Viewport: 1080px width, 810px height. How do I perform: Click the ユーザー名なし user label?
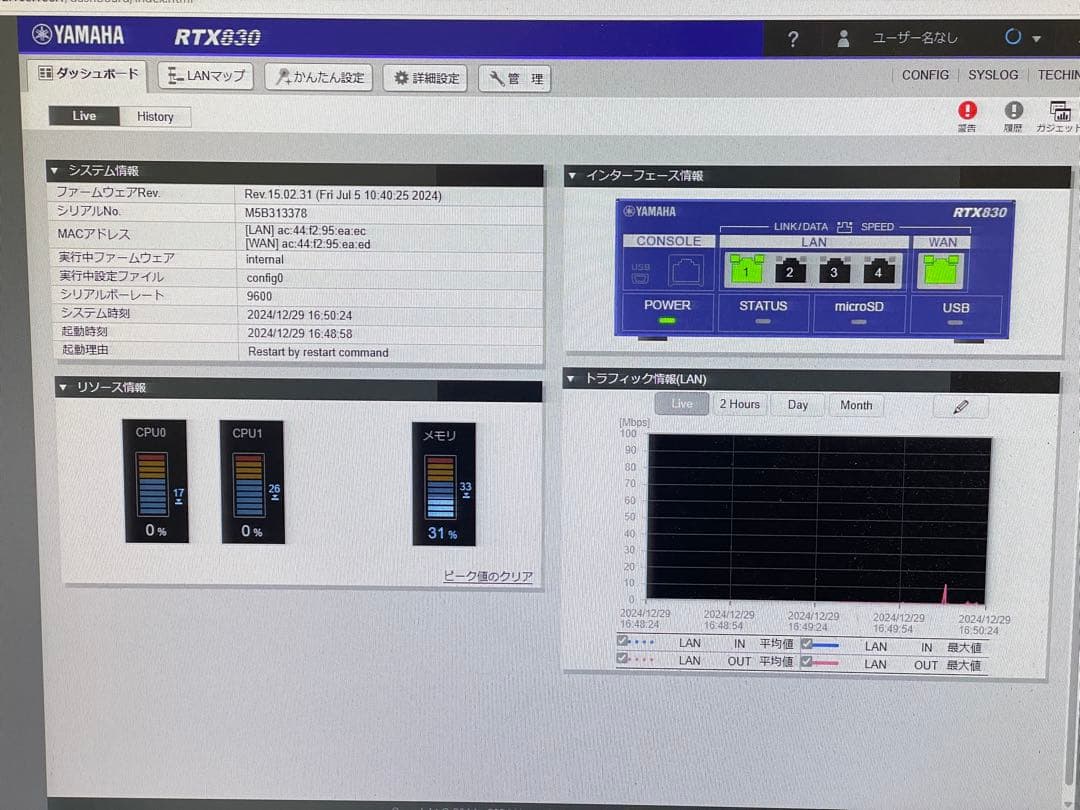(x=915, y=38)
